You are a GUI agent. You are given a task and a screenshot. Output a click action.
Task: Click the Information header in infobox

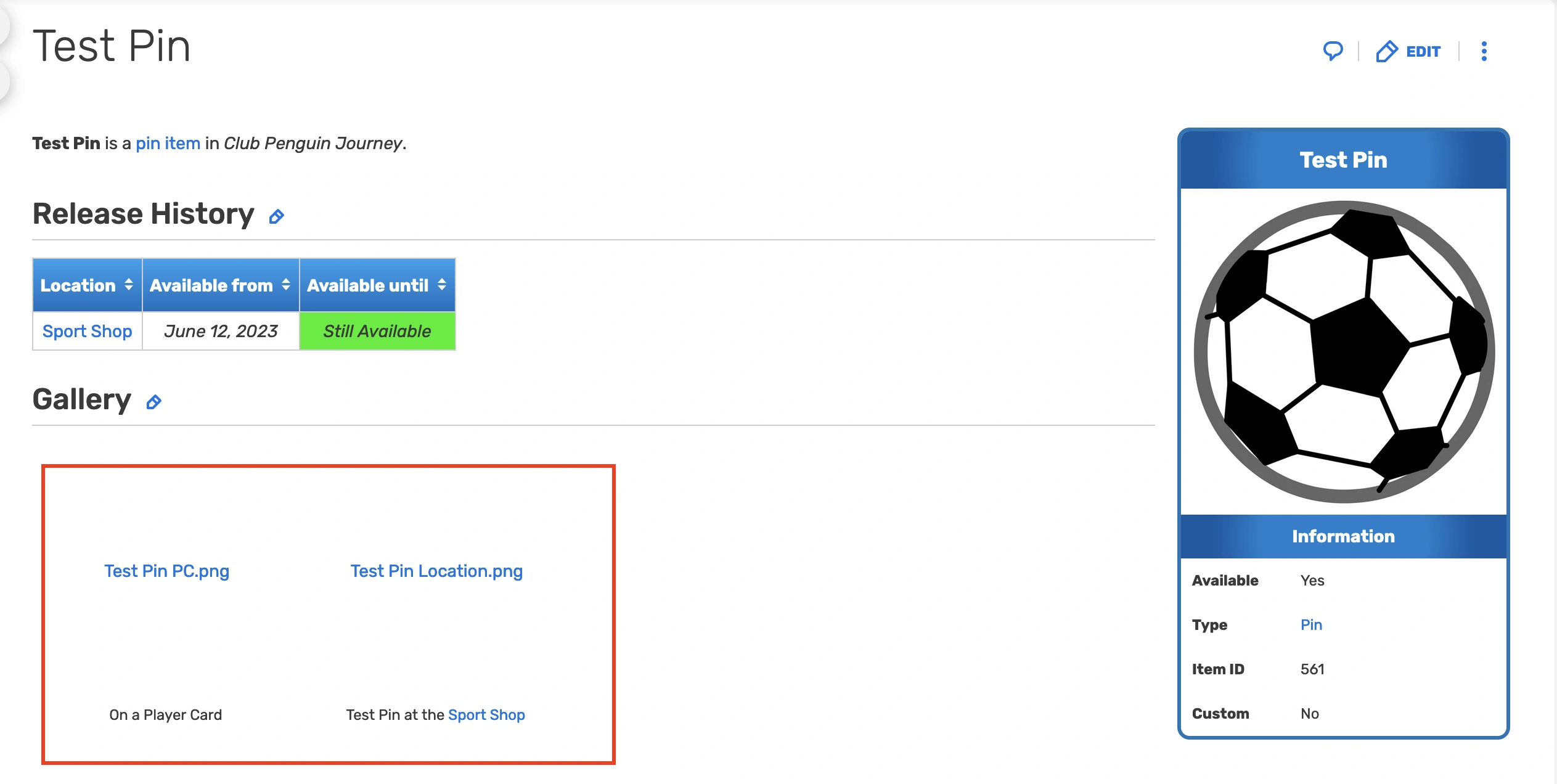pyautogui.click(x=1343, y=536)
